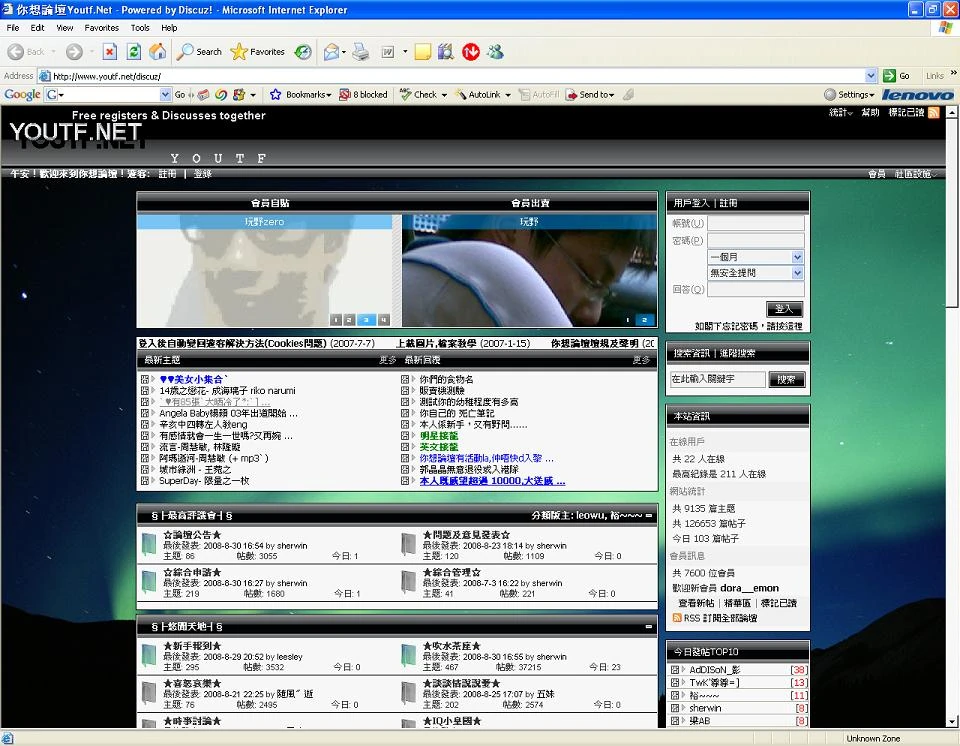Open Favorites star toolbar button
The width and height of the screenshot is (960, 746).
point(258,52)
